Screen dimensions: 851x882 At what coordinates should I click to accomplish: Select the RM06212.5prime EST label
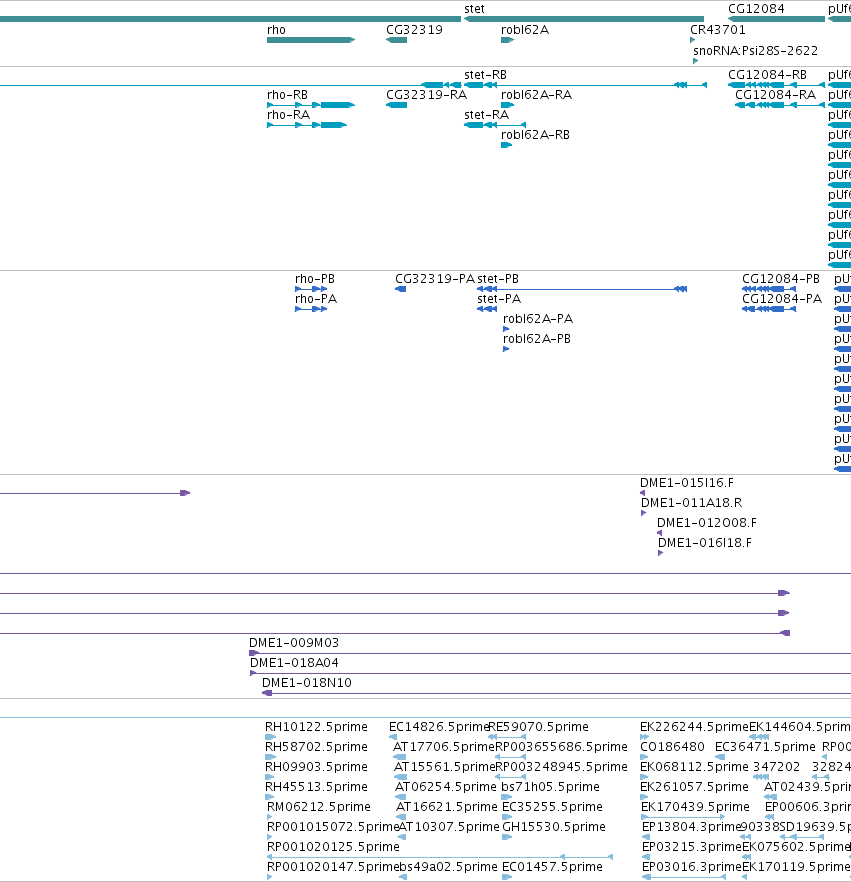[318, 807]
